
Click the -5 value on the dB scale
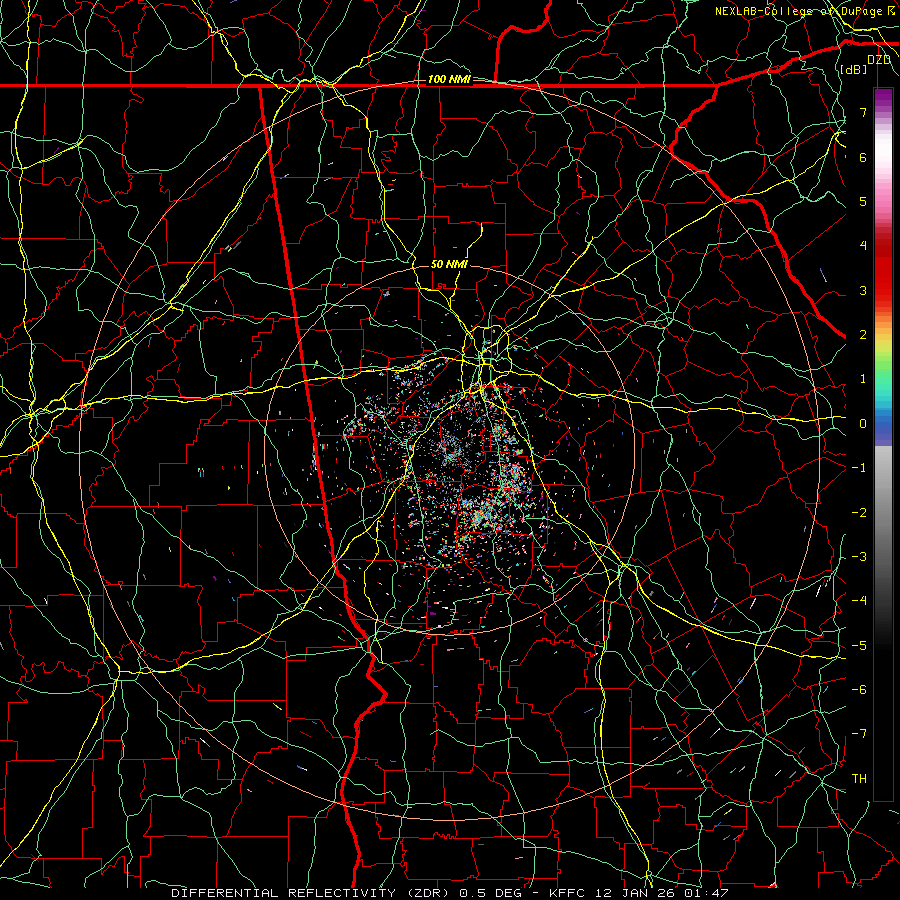point(859,645)
